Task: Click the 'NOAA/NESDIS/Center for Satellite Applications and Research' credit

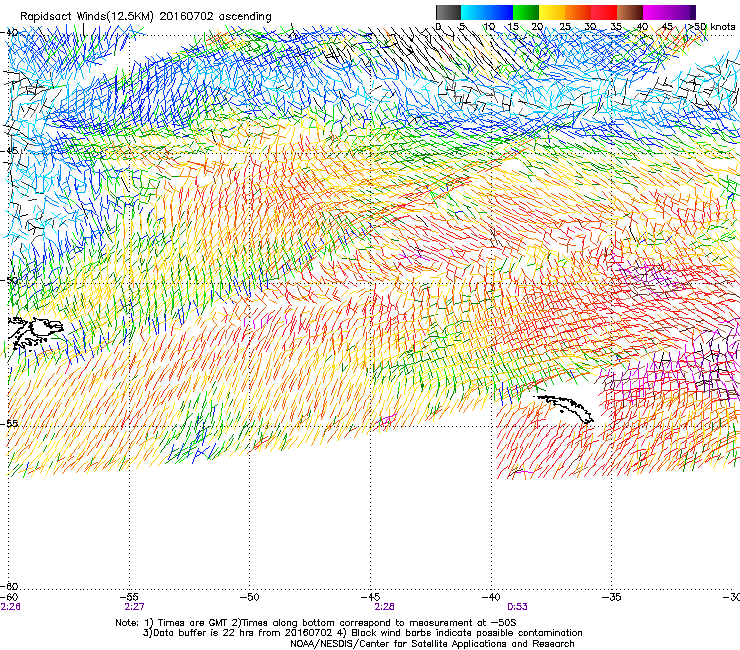Action: 432,643
